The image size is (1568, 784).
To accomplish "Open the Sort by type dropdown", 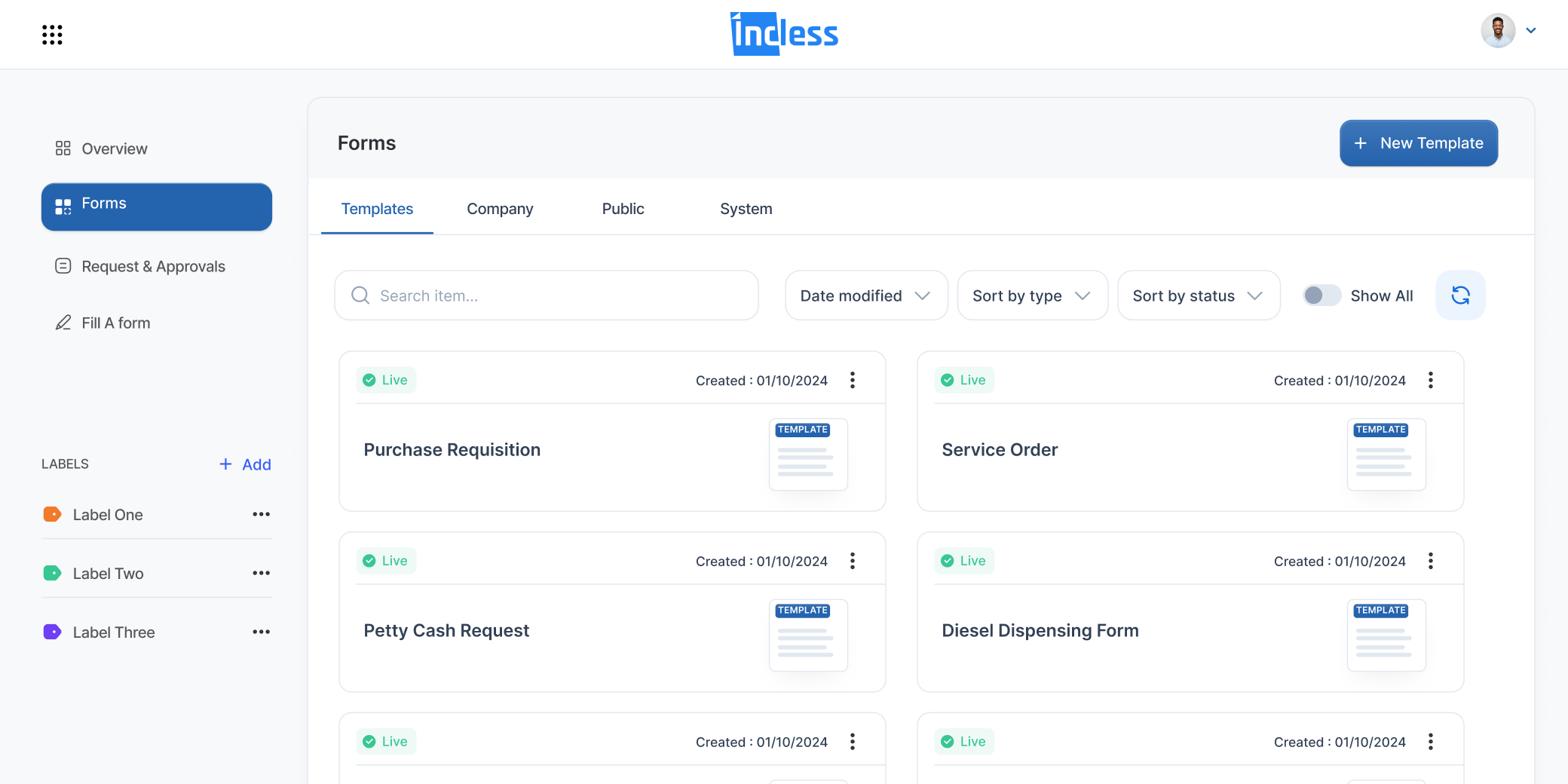I will click(x=1032, y=296).
